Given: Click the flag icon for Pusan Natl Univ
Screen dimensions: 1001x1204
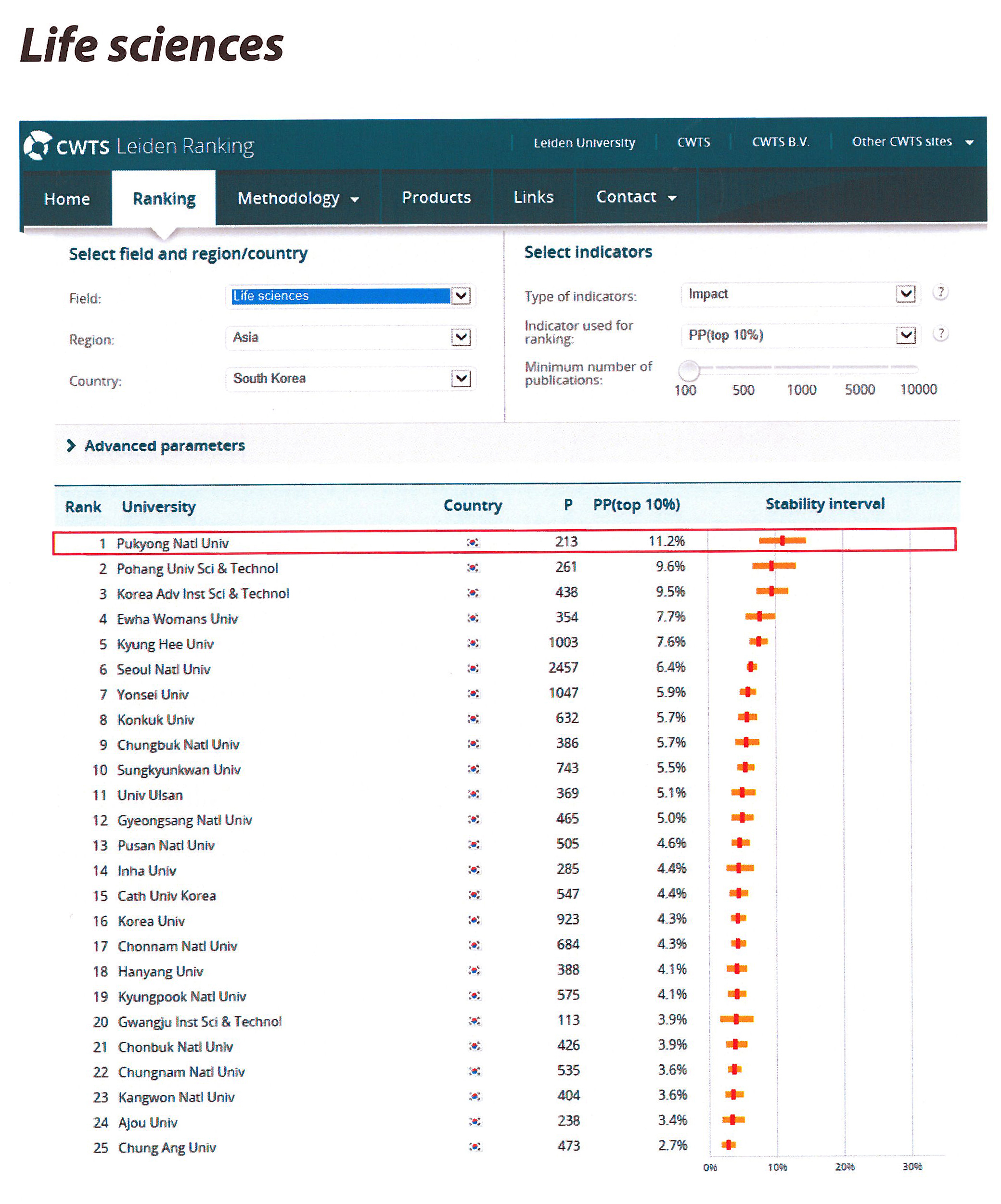Looking at the screenshot, I should [474, 845].
